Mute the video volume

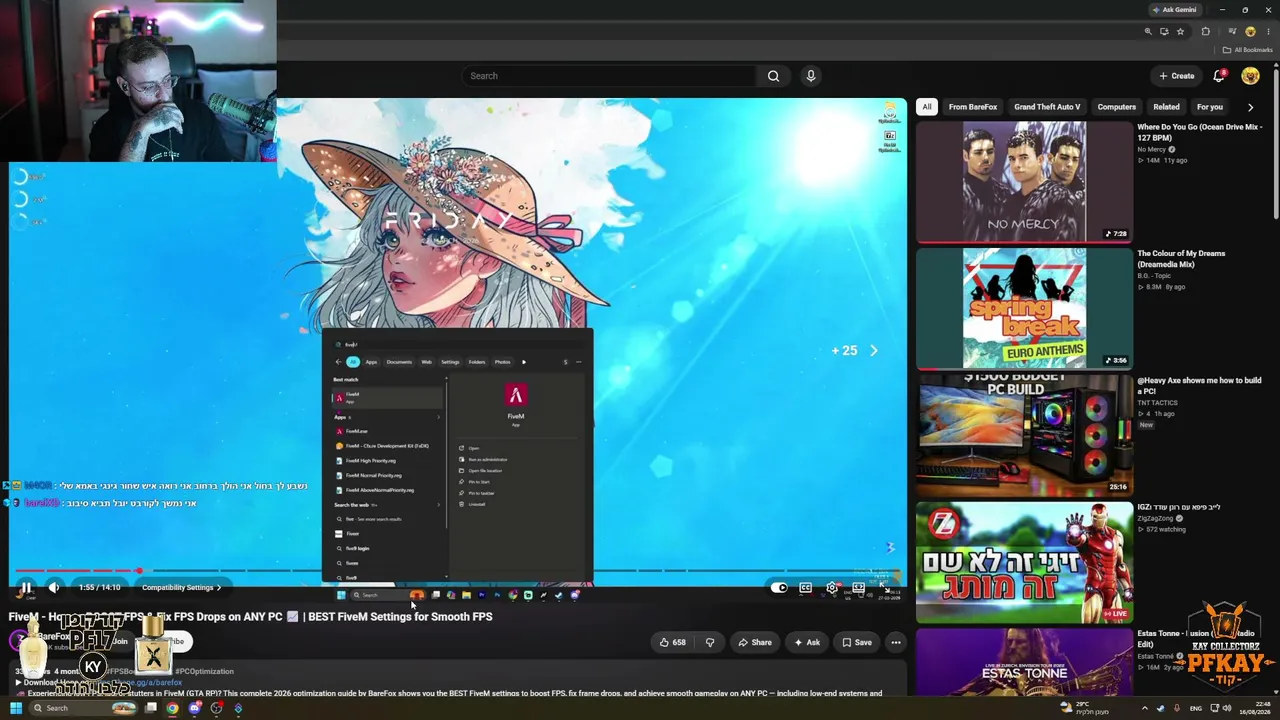tap(54, 588)
